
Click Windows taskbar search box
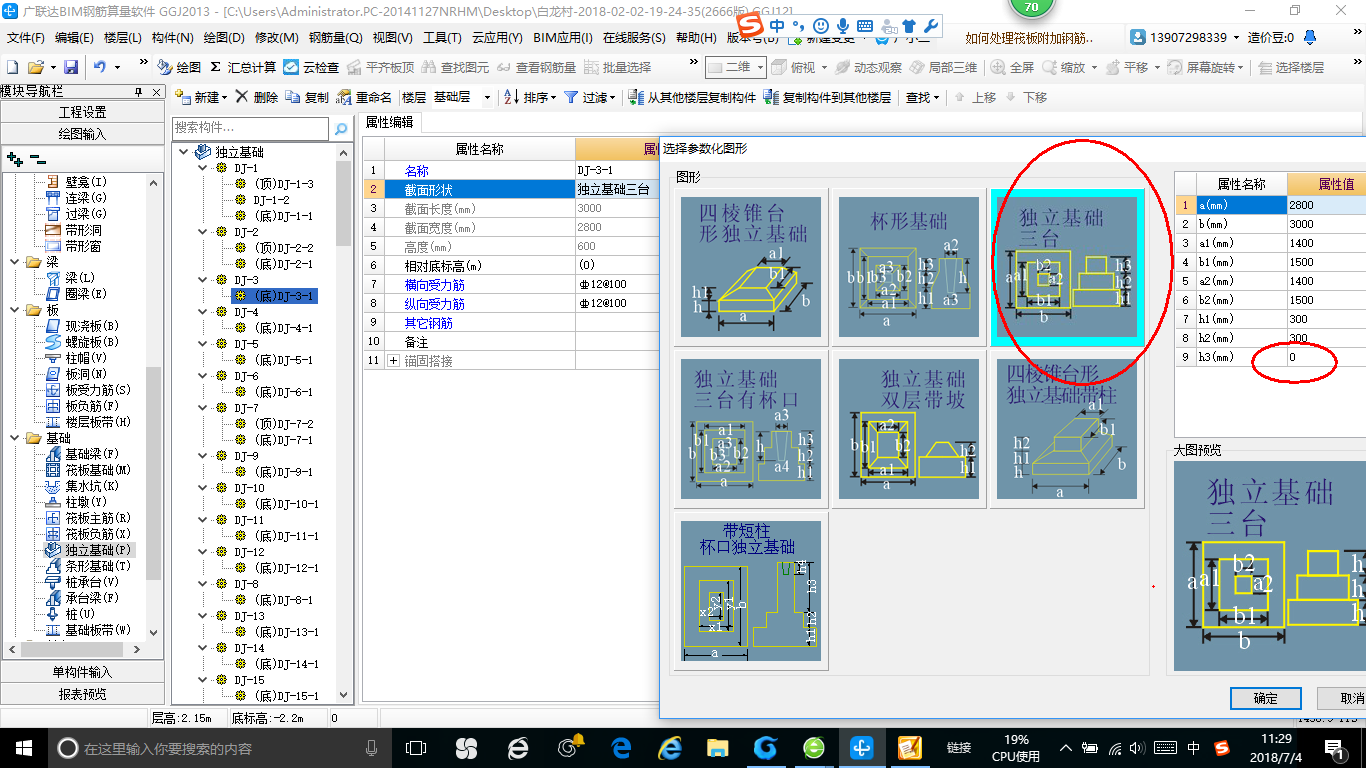tap(218, 747)
